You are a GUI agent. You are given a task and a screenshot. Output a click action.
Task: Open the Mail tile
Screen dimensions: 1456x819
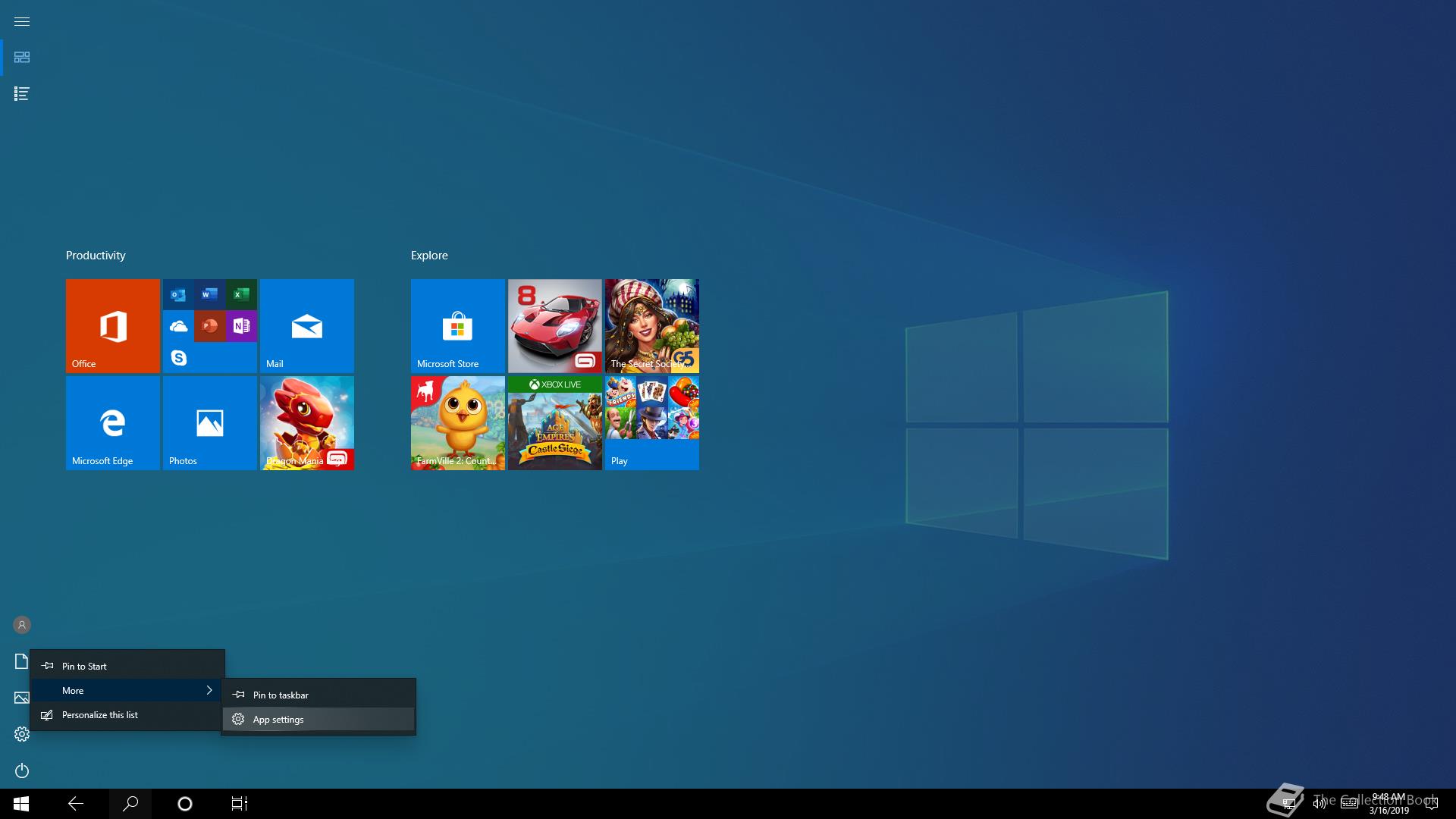(x=307, y=326)
